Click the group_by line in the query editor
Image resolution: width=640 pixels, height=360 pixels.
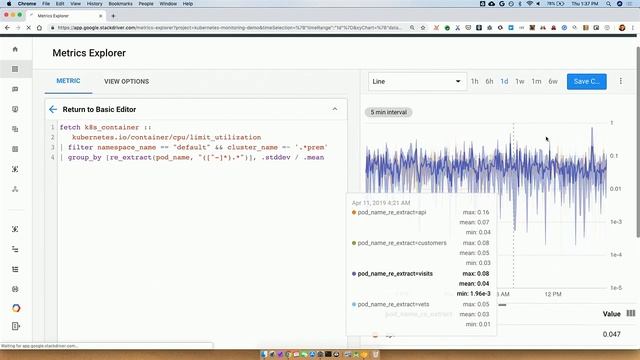point(192,157)
